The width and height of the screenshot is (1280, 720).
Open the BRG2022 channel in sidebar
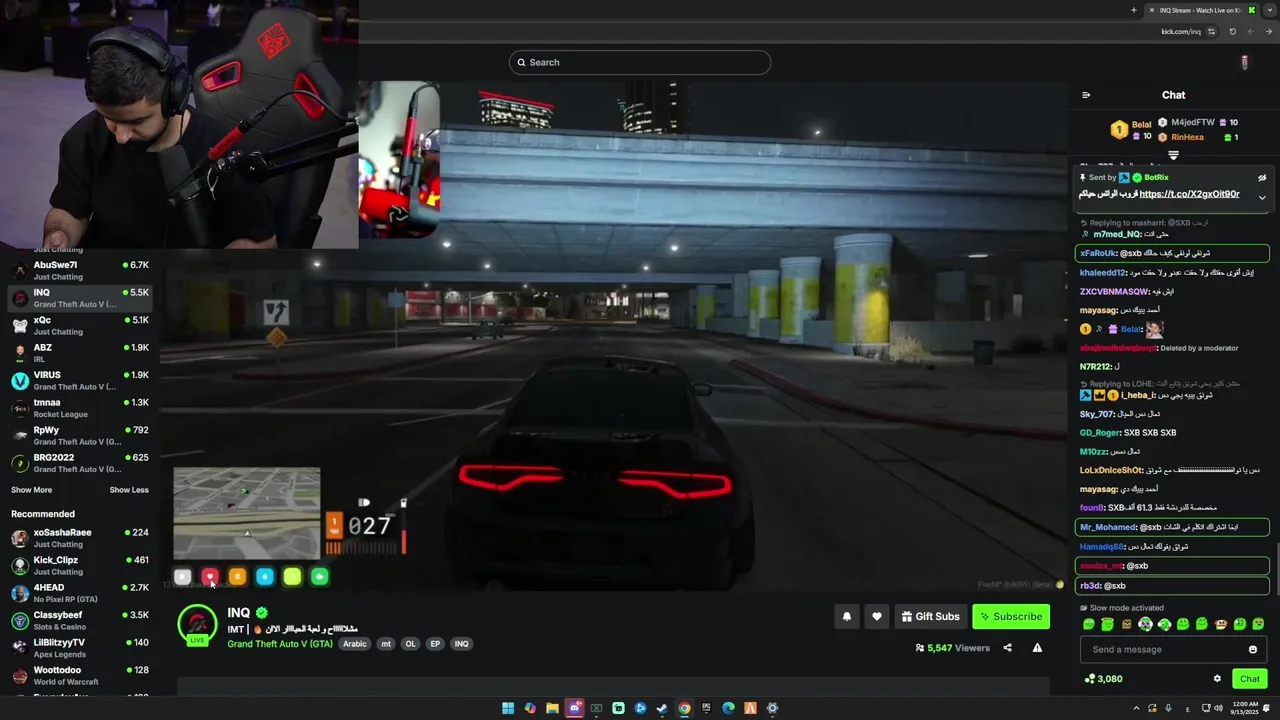pyautogui.click(x=80, y=463)
